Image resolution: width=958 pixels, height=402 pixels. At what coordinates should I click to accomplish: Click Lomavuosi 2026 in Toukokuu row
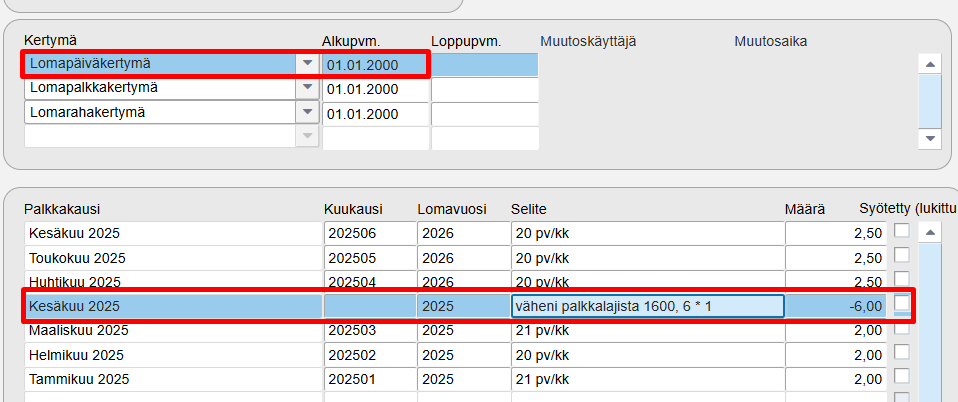[x=463, y=258]
